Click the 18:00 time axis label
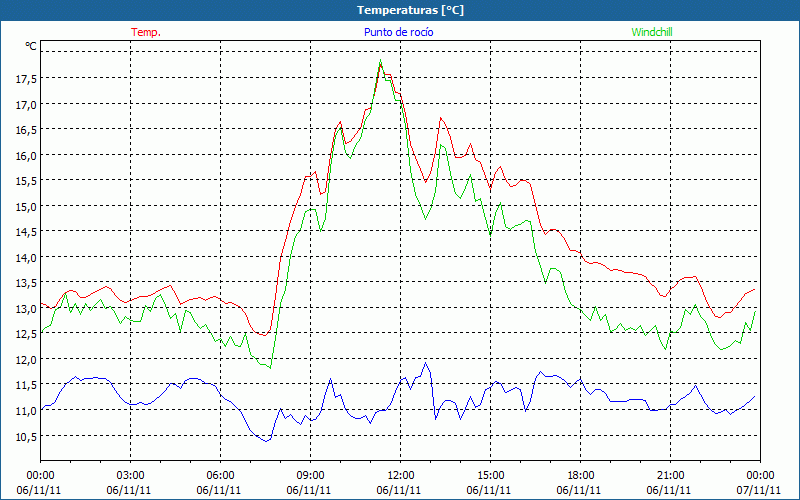The width and height of the screenshot is (800, 500). (581, 476)
